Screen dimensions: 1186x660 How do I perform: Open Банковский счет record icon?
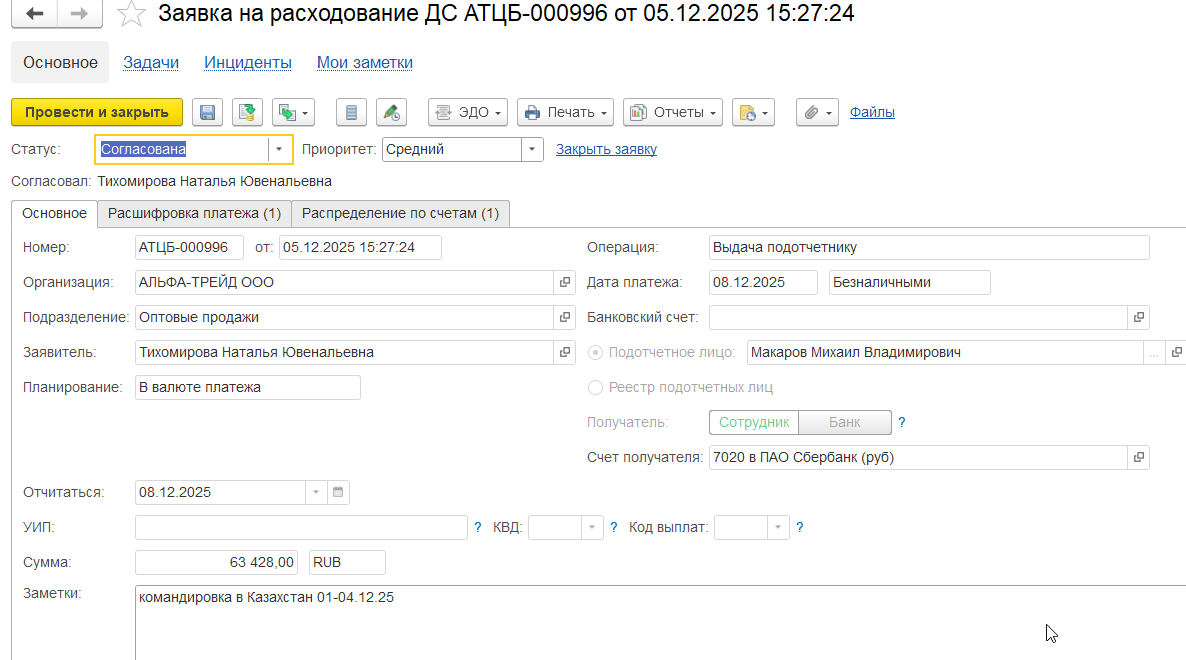[x=1138, y=318]
